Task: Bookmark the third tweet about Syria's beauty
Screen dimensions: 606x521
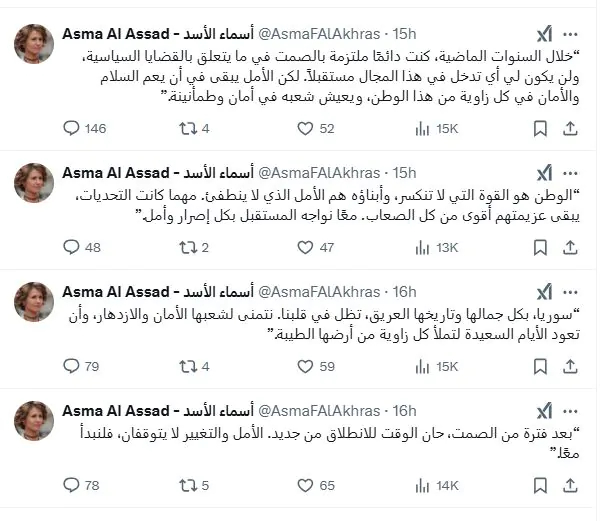Action: click(540, 366)
